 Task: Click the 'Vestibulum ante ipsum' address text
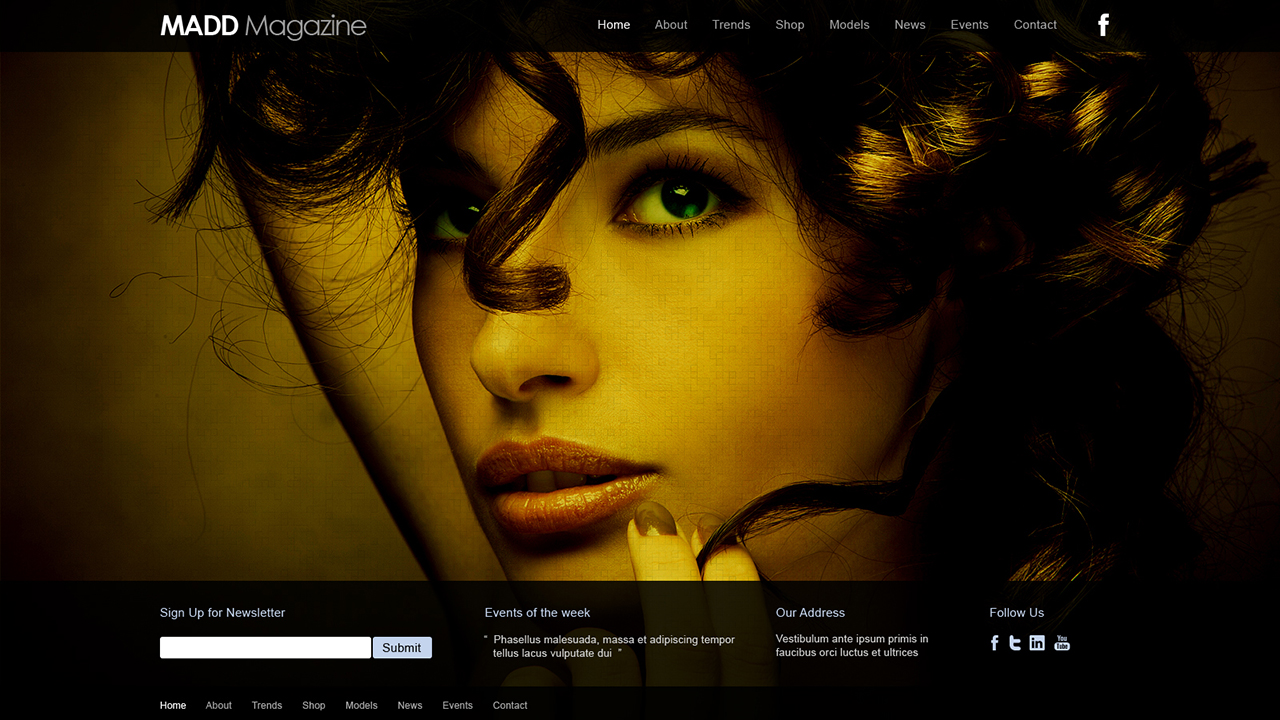tap(852, 646)
